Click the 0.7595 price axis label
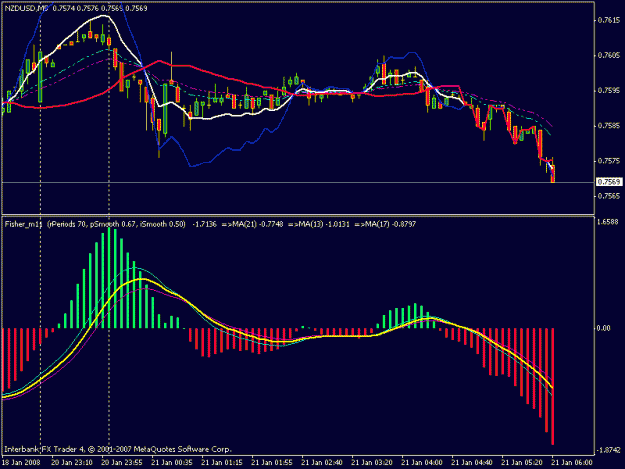Screen dimensions: 625x469 [609, 90]
